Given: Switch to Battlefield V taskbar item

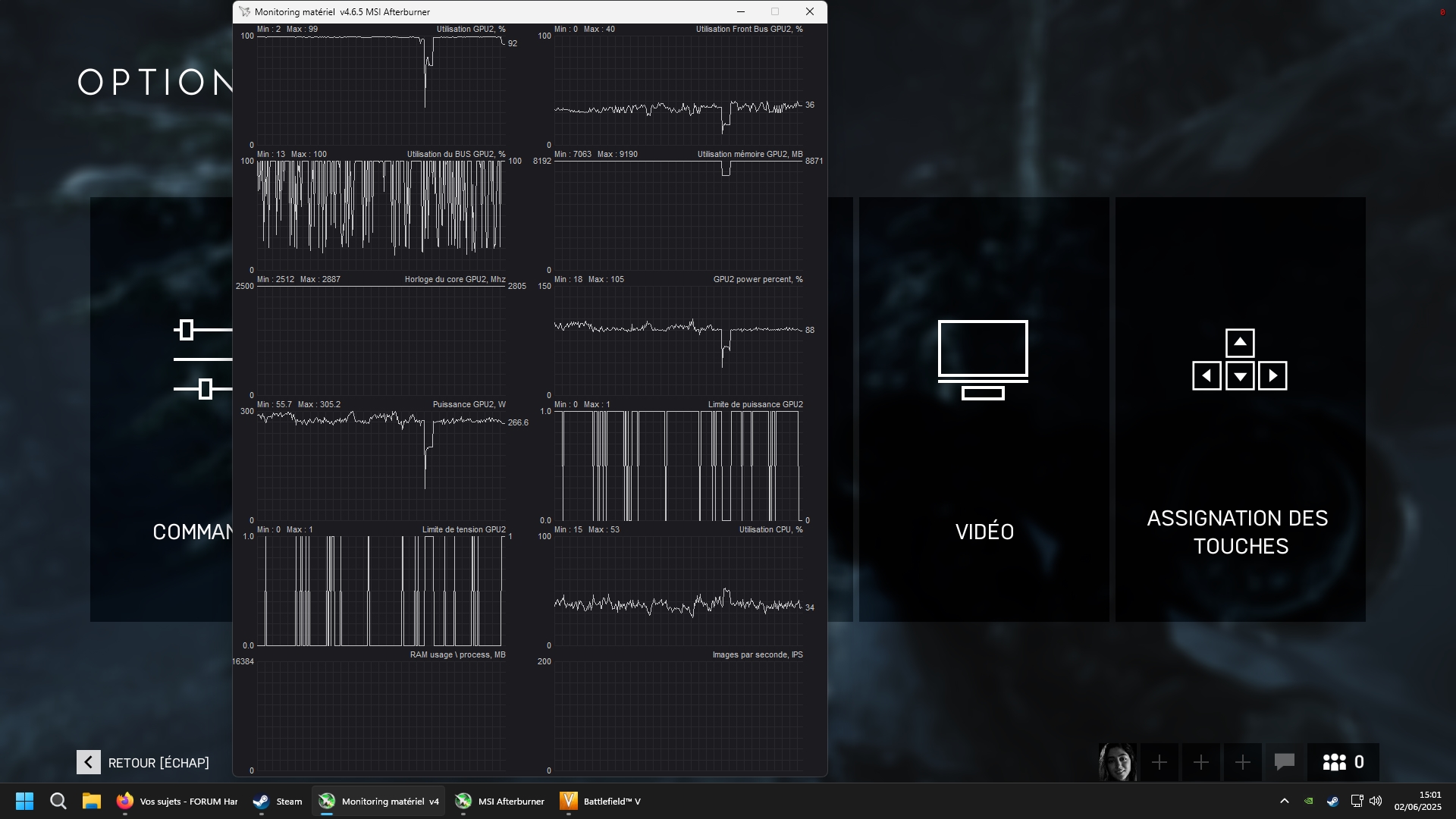Looking at the screenshot, I should coord(601,801).
